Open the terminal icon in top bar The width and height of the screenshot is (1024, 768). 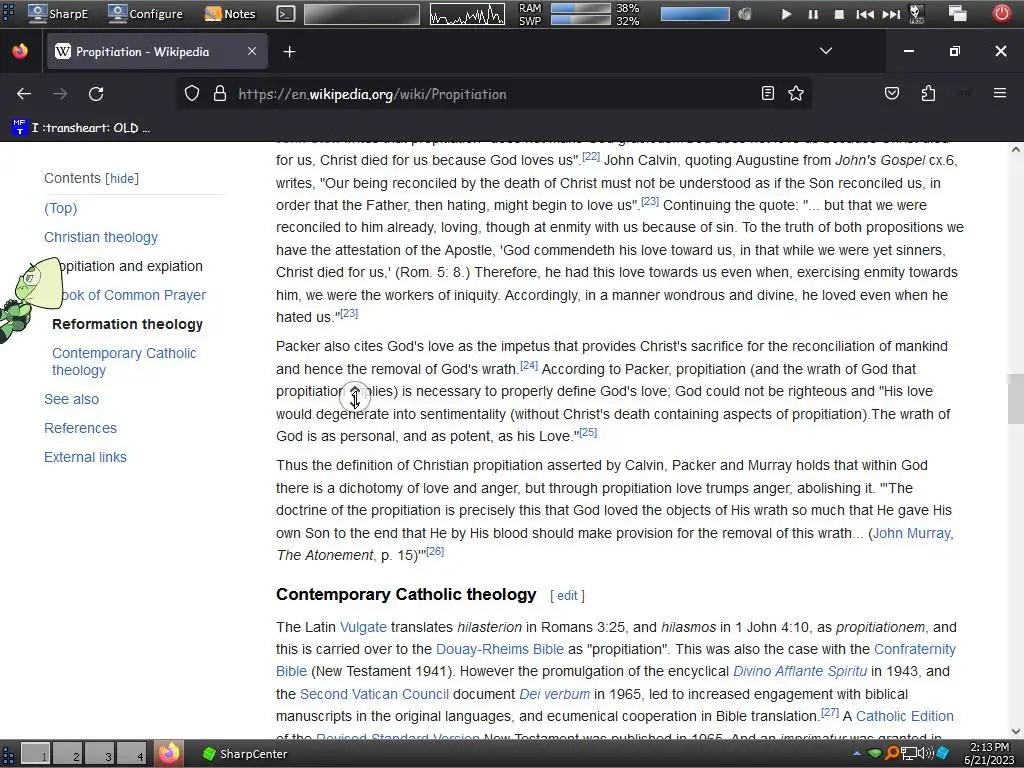tap(285, 14)
